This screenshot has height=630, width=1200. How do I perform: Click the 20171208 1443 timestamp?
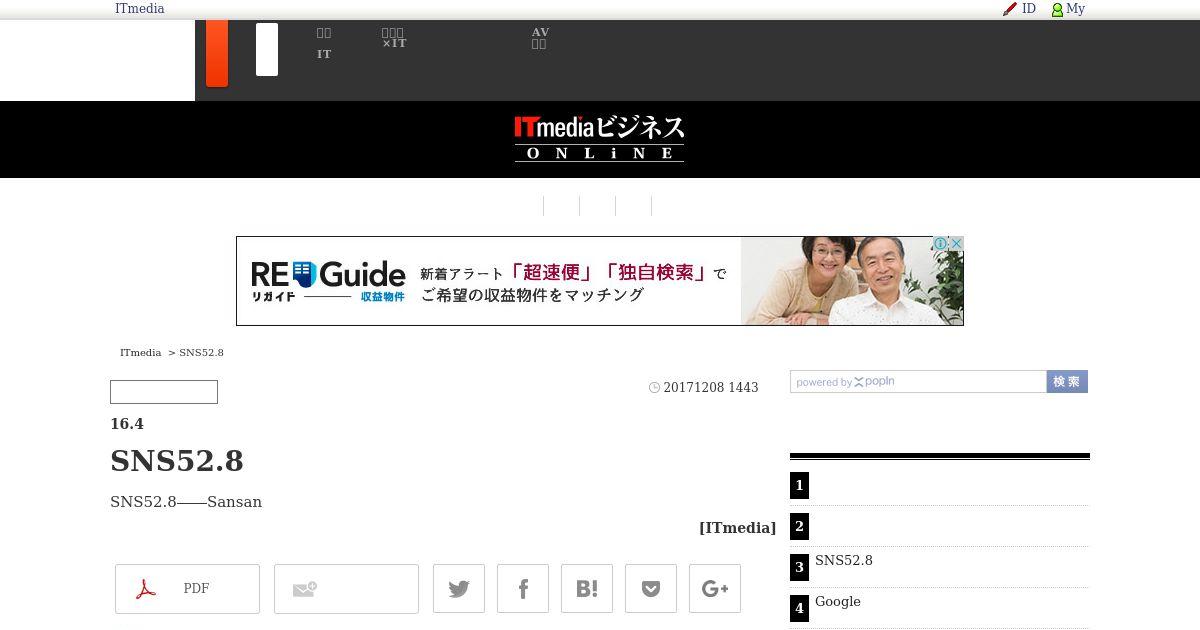711,388
